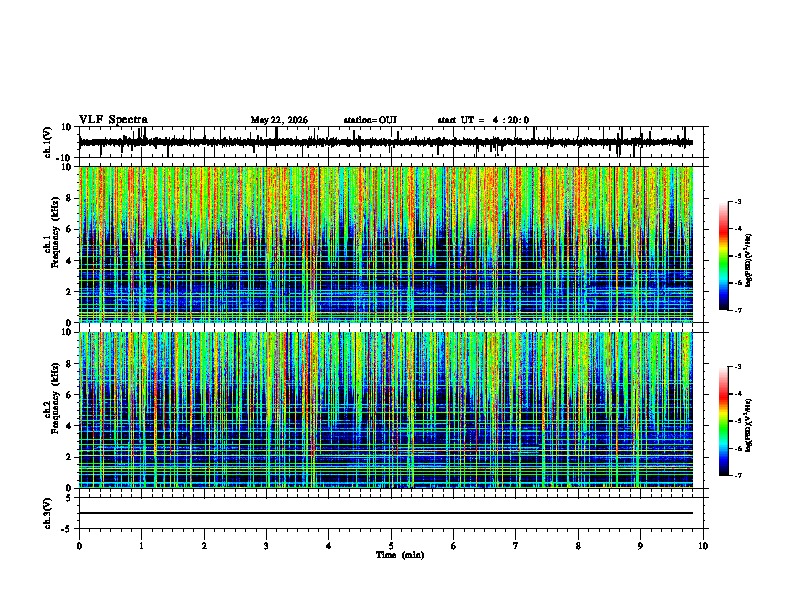Click the ch.3(V) axis label
The width and height of the screenshot is (792, 612).
coord(48,514)
